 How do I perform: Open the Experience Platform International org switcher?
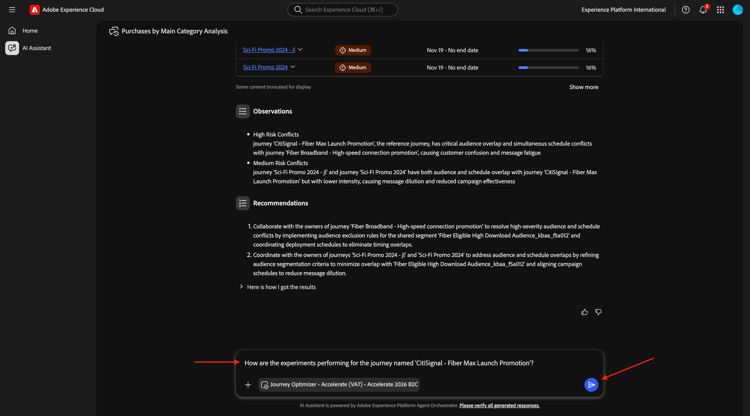[x=623, y=10]
